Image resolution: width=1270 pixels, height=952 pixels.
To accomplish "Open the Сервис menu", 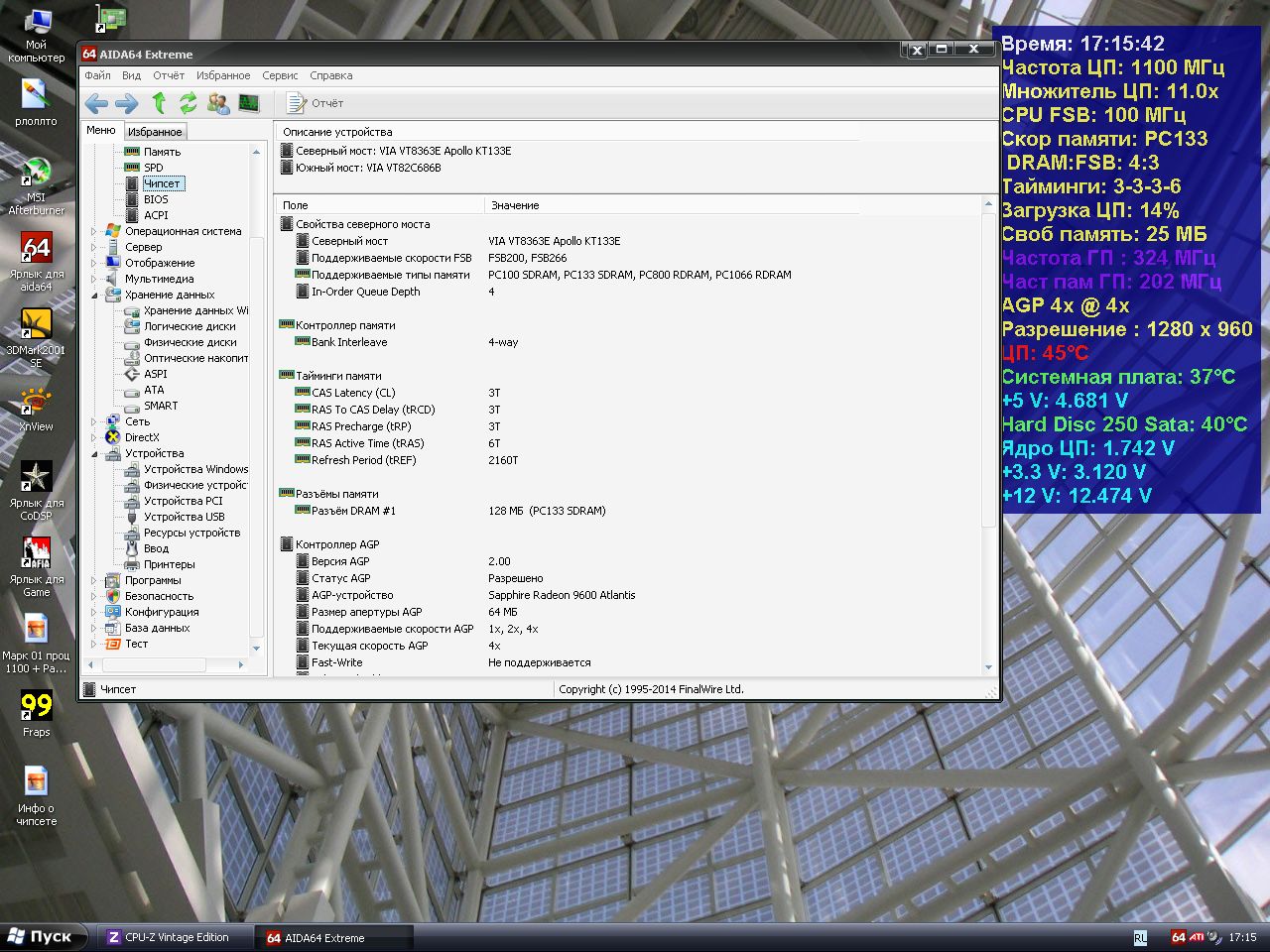I will click(x=280, y=75).
